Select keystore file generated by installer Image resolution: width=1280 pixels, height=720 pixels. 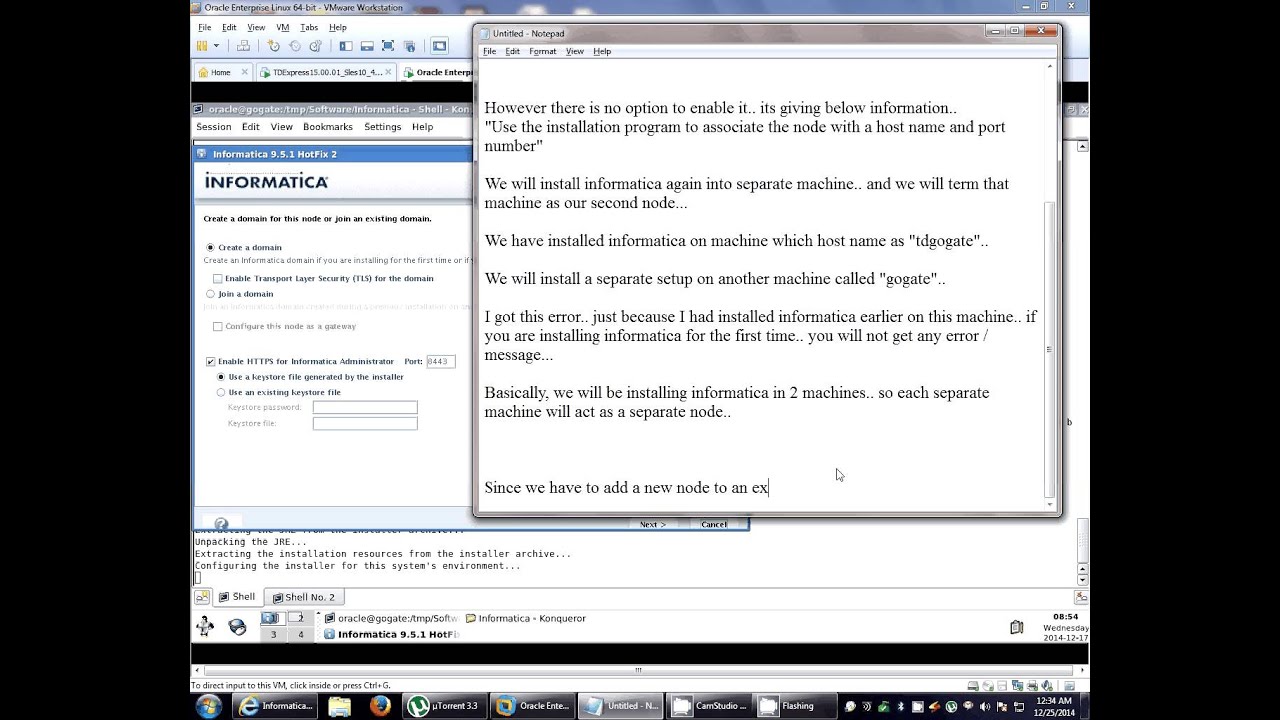pos(221,377)
